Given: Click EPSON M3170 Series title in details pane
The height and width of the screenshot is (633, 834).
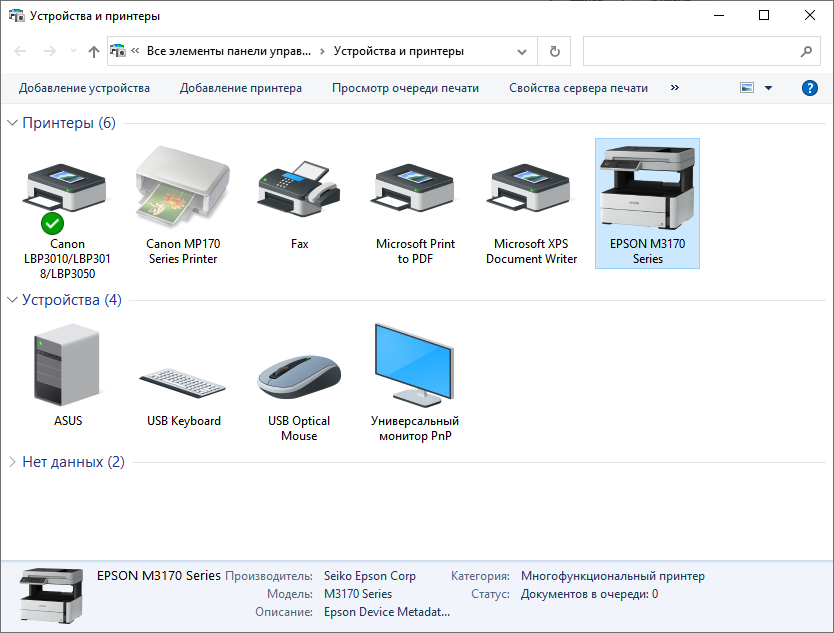Looking at the screenshot, I should [x=159, y=576].
